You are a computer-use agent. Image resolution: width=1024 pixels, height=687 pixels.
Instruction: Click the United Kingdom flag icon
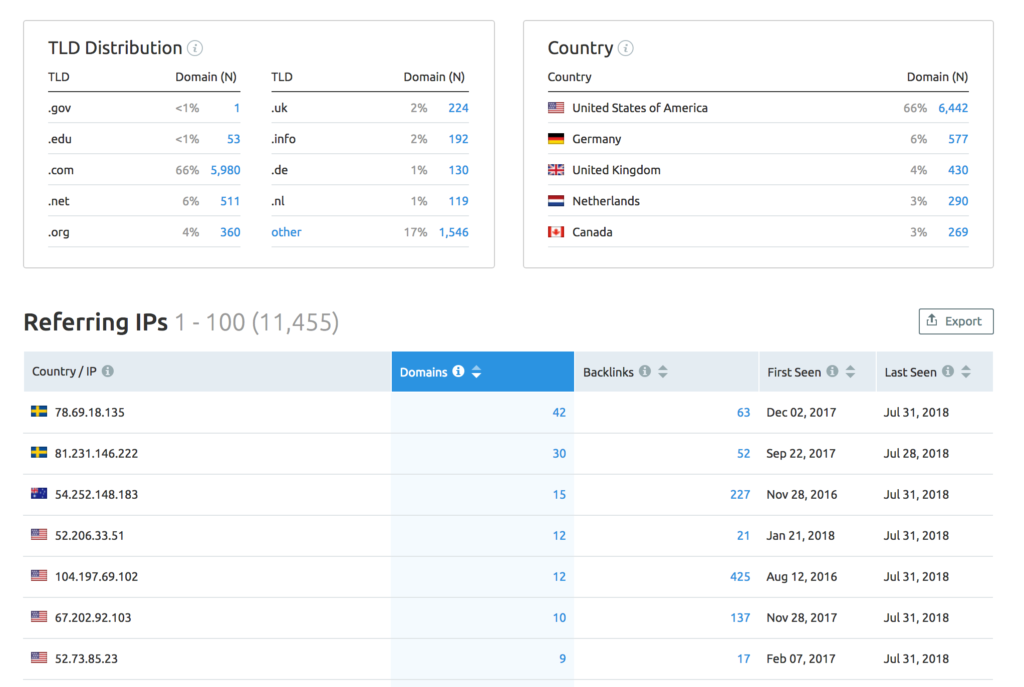click(556, 170)
